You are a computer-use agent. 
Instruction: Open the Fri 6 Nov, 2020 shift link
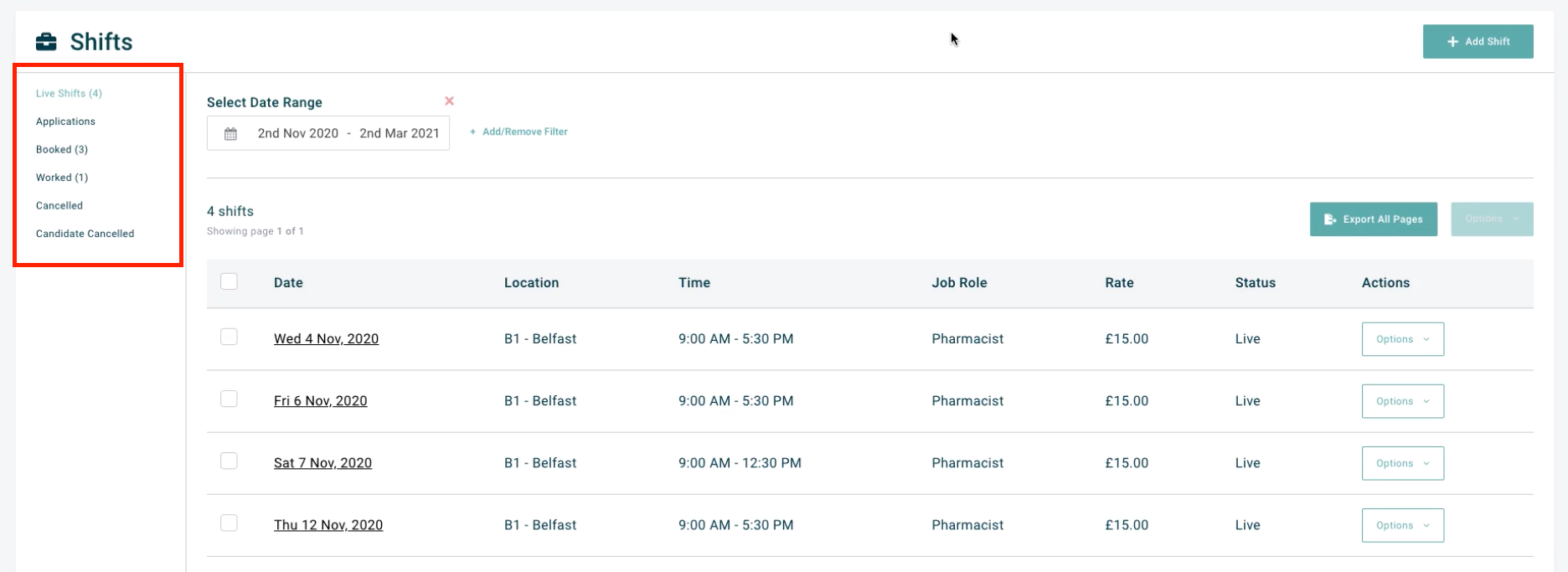click(x=320, y=401)
